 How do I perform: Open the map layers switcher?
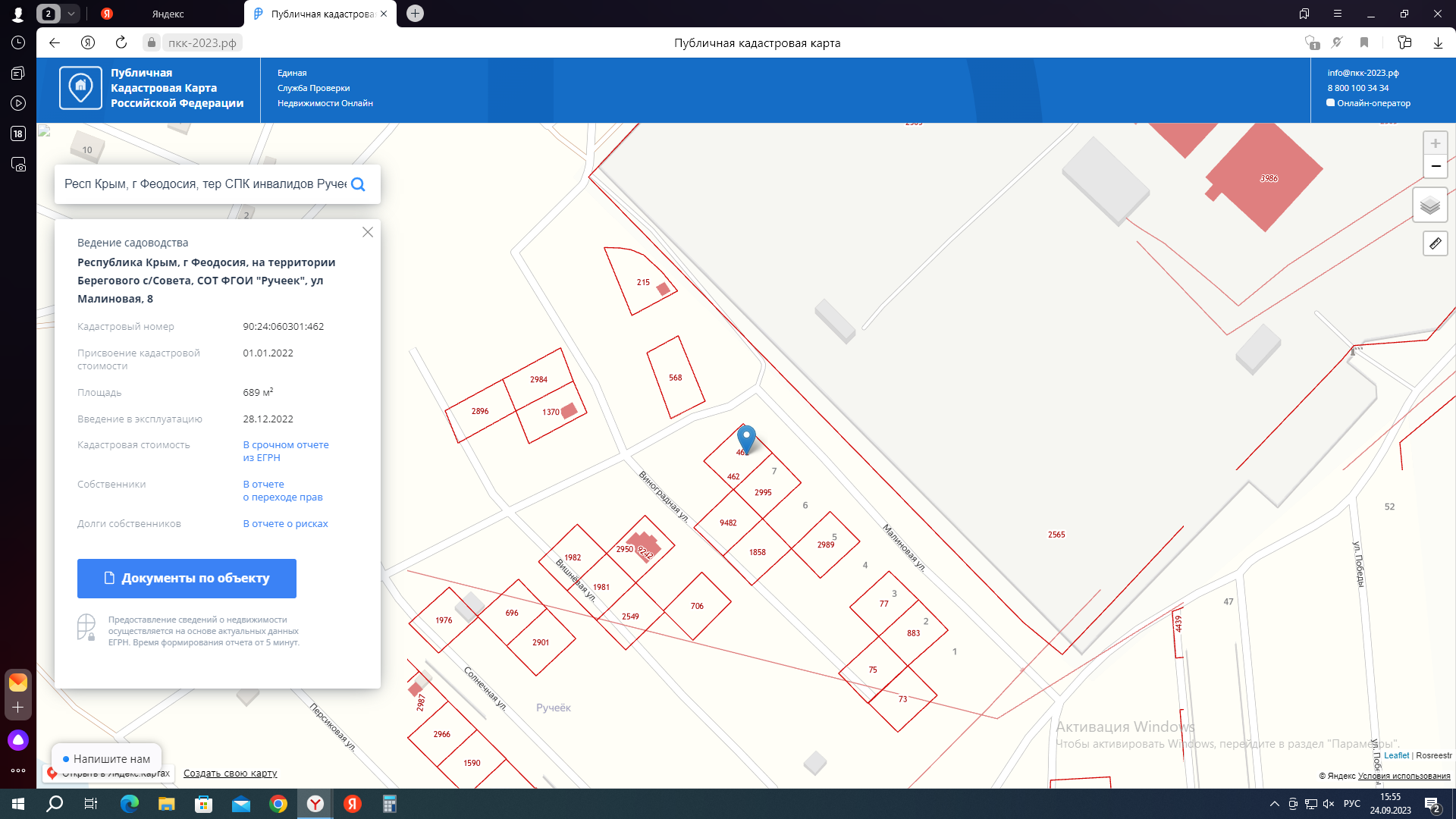1429,205
